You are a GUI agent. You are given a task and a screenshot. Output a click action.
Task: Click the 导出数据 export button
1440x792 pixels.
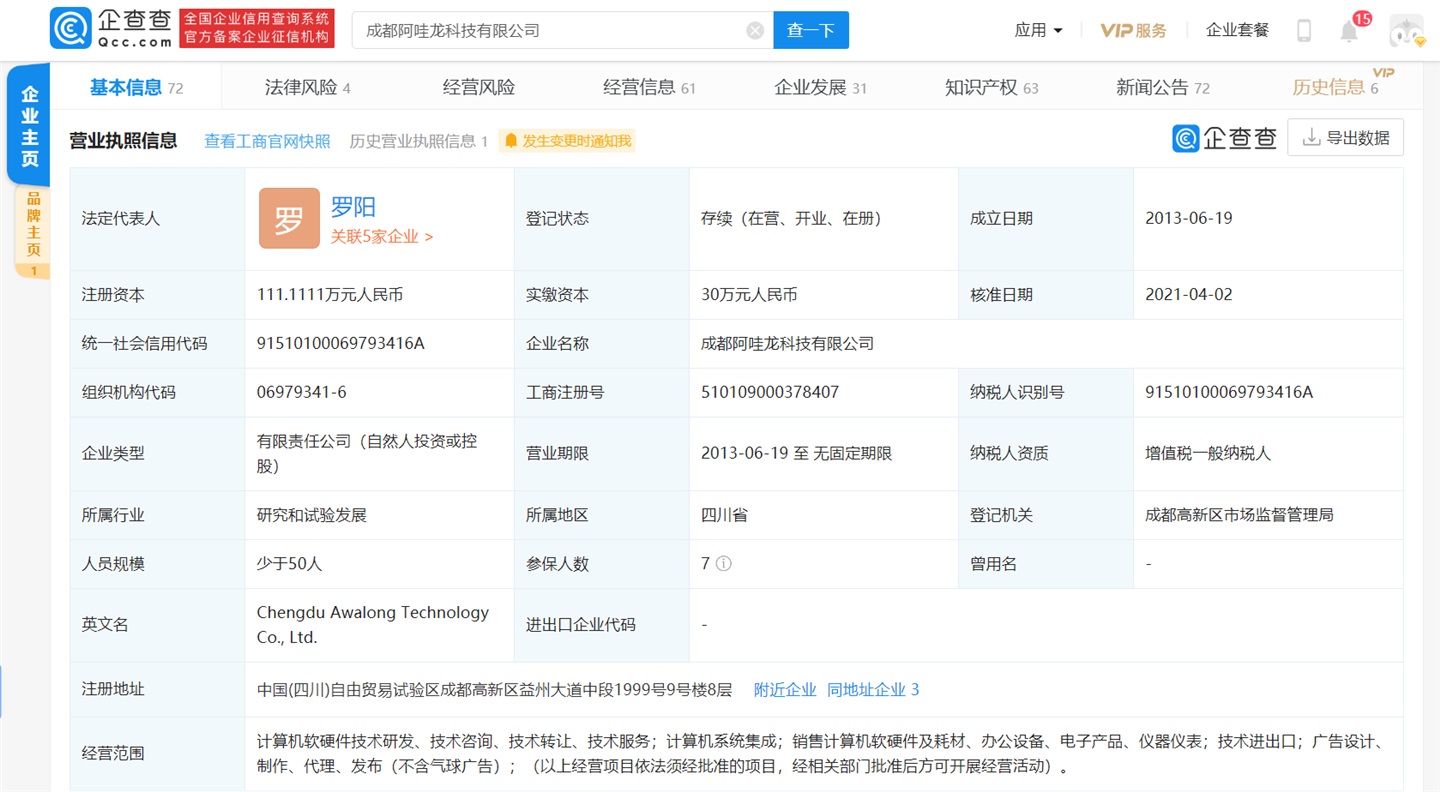tap(1345, 138)
